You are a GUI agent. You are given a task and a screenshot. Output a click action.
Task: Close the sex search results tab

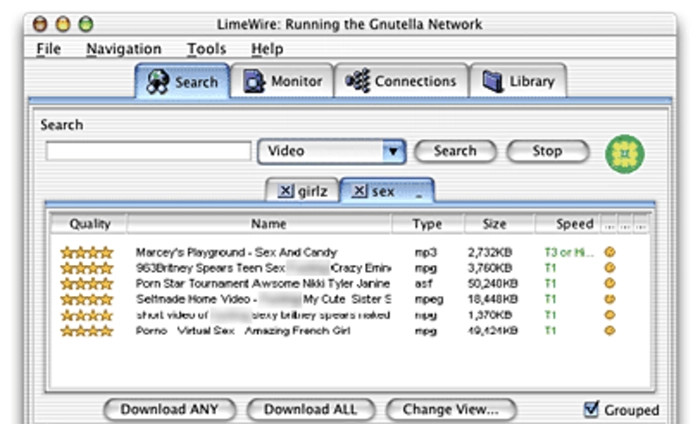359,191
